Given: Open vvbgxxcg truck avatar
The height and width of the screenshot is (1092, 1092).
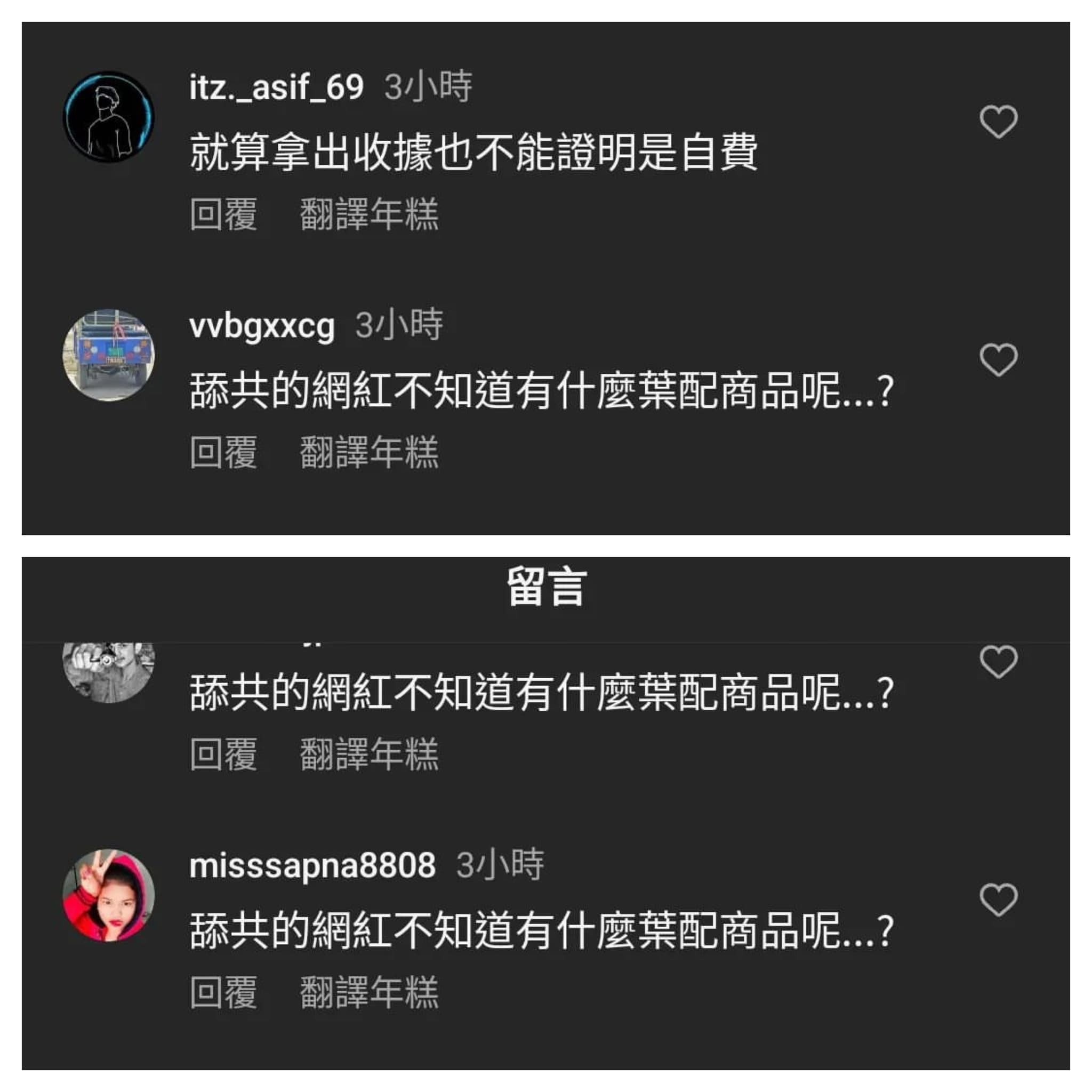Looking at the screenshot, I should pos(109,355).
